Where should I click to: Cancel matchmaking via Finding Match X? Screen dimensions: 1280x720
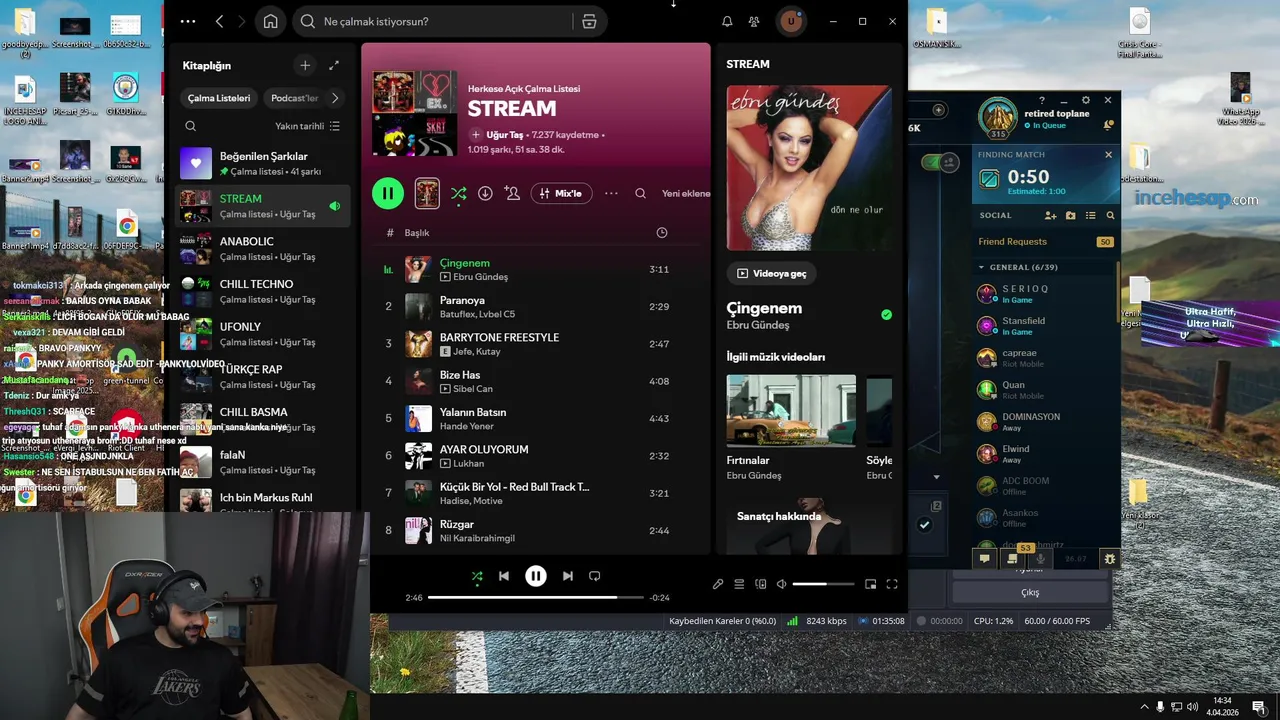pyautogui.click(x=1108, y=154)
